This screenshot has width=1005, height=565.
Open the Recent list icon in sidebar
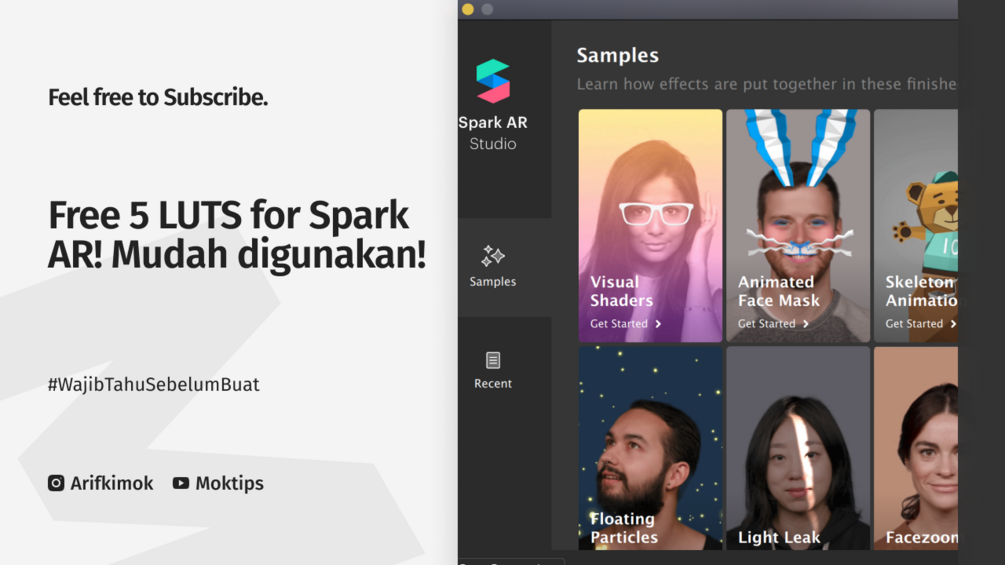pyautogui.click(x=493, y=360)
